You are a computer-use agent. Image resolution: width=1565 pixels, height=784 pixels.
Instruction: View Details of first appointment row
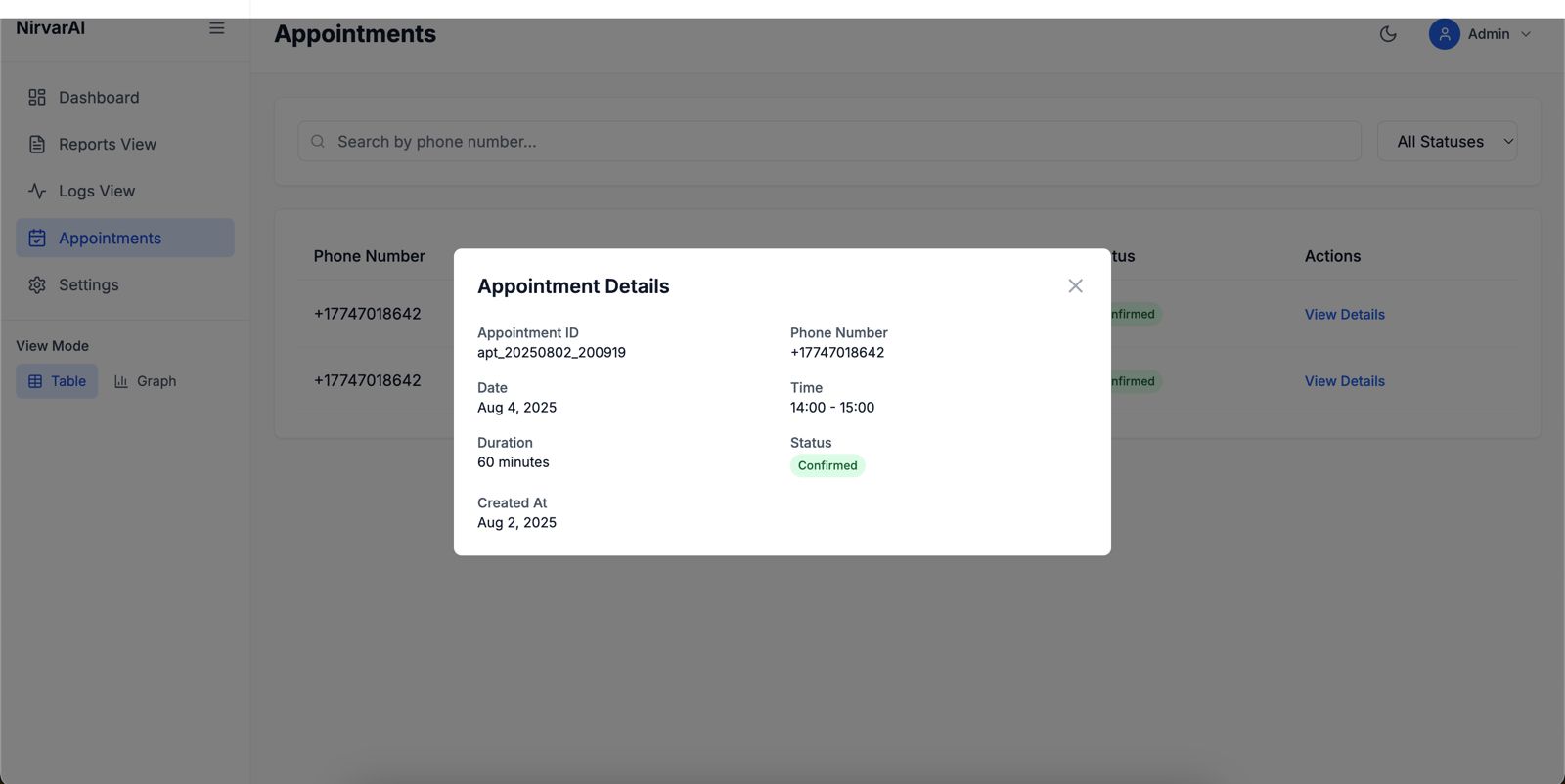(x=1345, y=314)
